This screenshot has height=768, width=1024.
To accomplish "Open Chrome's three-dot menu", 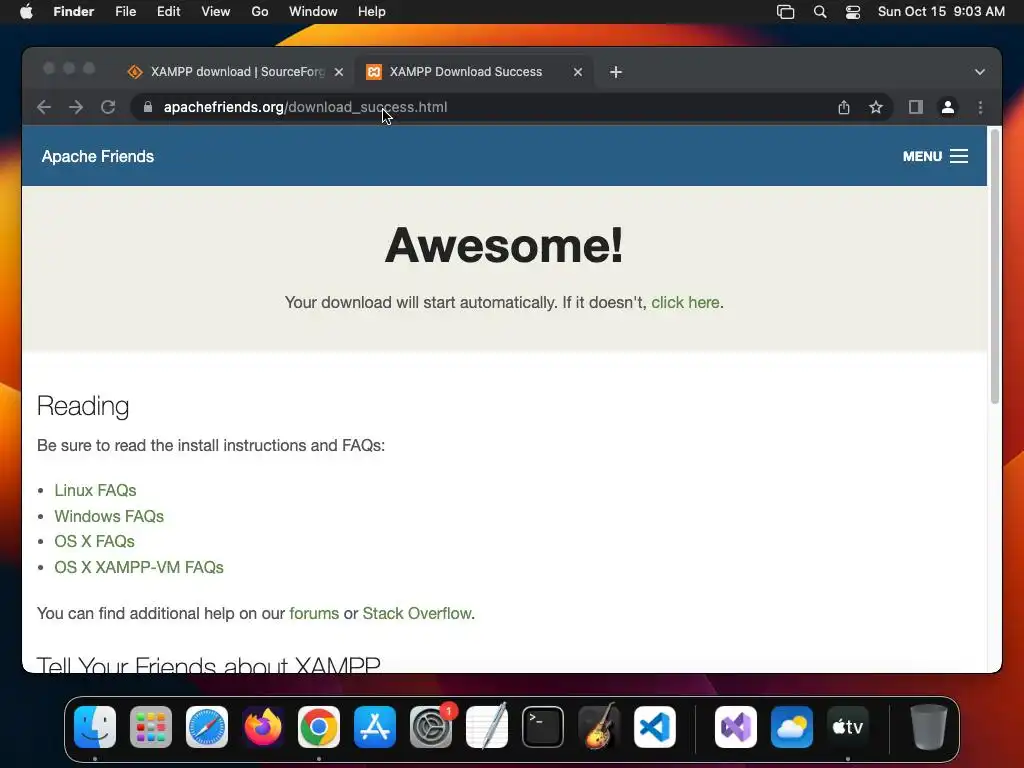I will click(980, 107).
